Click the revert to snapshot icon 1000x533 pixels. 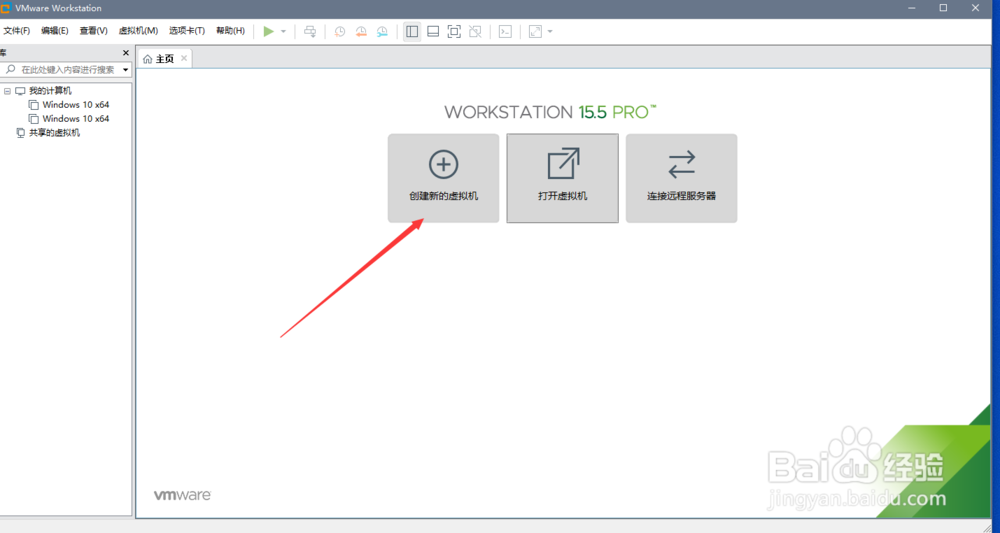361,31
